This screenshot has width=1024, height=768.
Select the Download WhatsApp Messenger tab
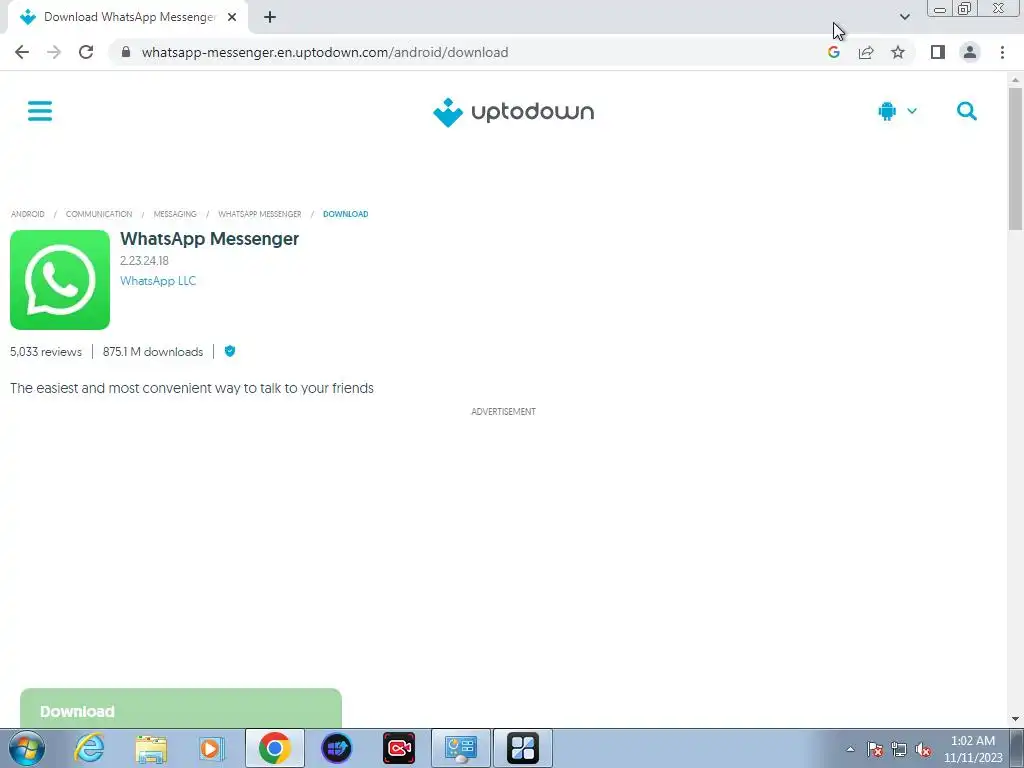click(x=127, y=17)
